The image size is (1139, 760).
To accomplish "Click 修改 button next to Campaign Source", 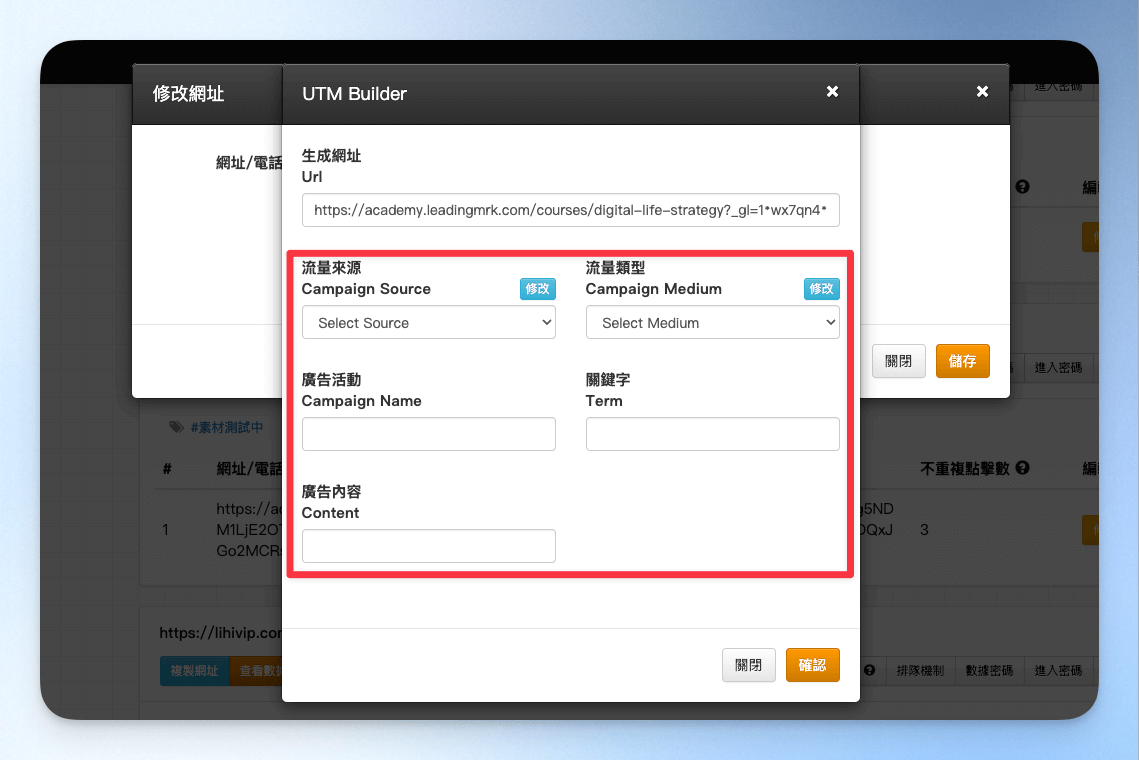I will [x=538, y=288].
